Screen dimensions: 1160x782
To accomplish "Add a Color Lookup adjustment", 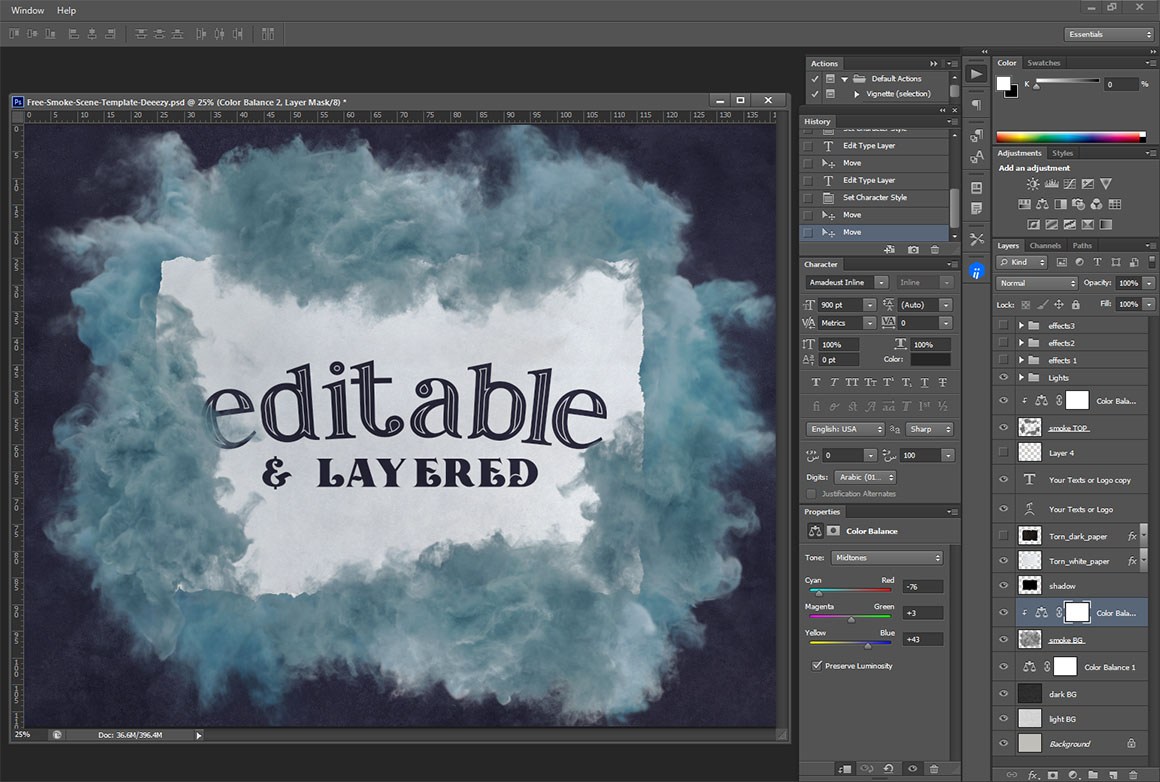I will click(1115, 204).
